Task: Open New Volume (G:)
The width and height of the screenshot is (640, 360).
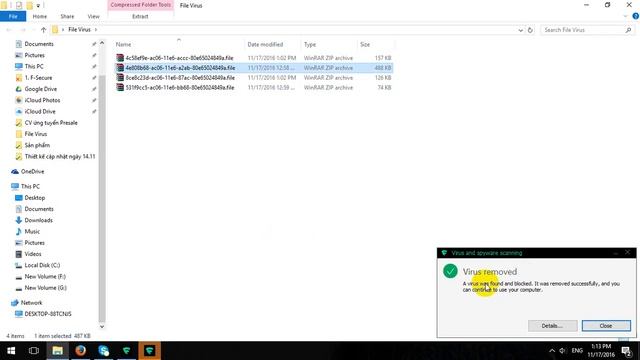Action: (x=45, y=288)
